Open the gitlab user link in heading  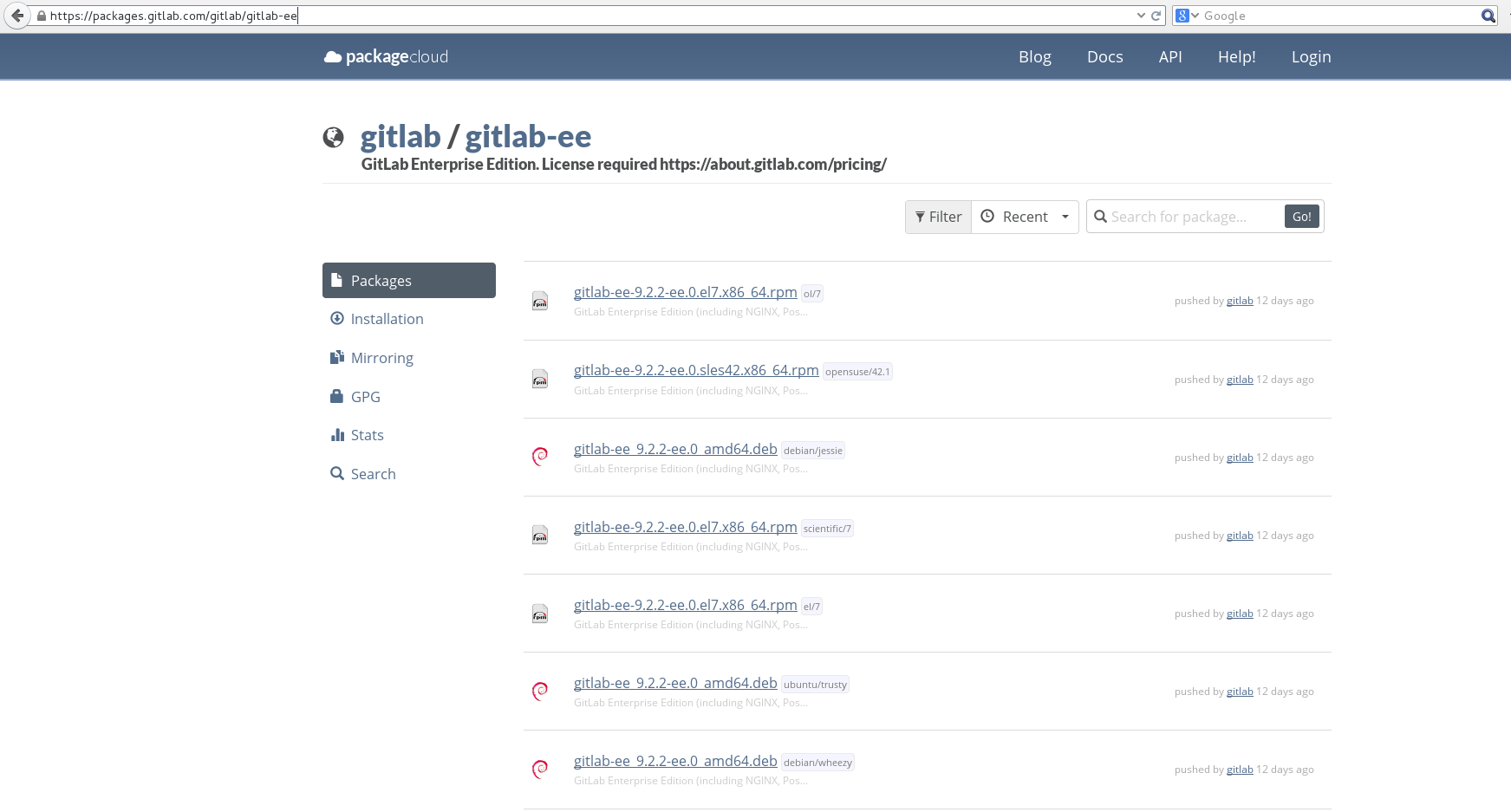(401, 137)
